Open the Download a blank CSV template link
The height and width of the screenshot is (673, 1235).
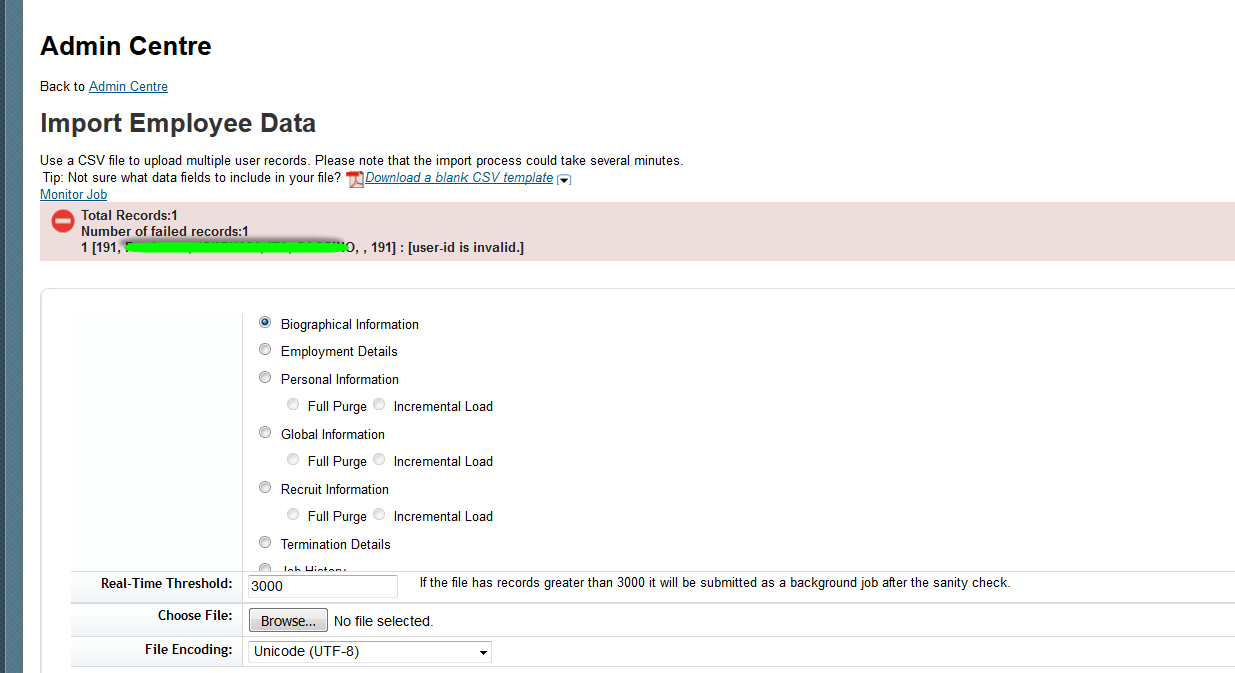(459, 178)
